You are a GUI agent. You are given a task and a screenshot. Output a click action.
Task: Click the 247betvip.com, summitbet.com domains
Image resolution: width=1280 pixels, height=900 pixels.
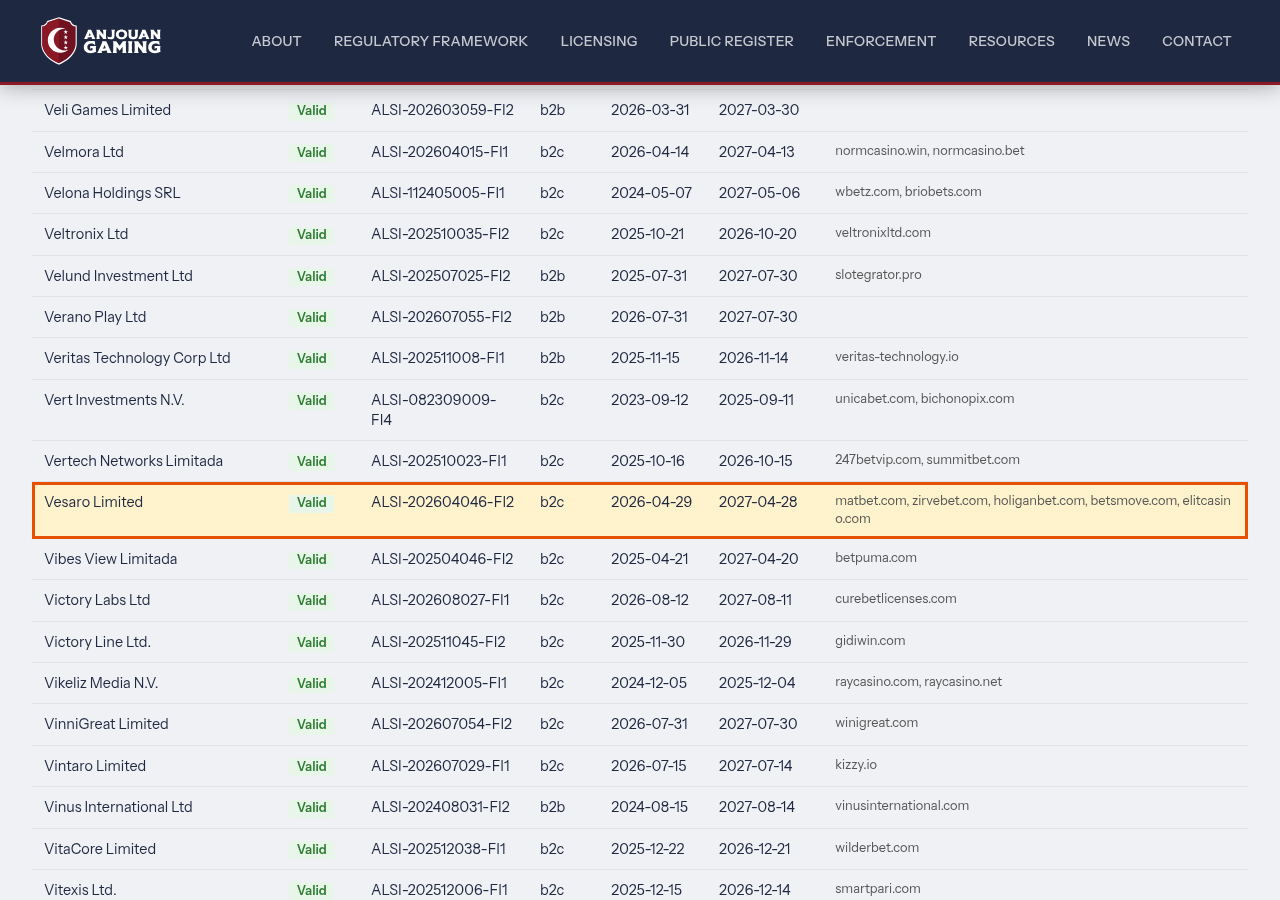coord(928,460)
